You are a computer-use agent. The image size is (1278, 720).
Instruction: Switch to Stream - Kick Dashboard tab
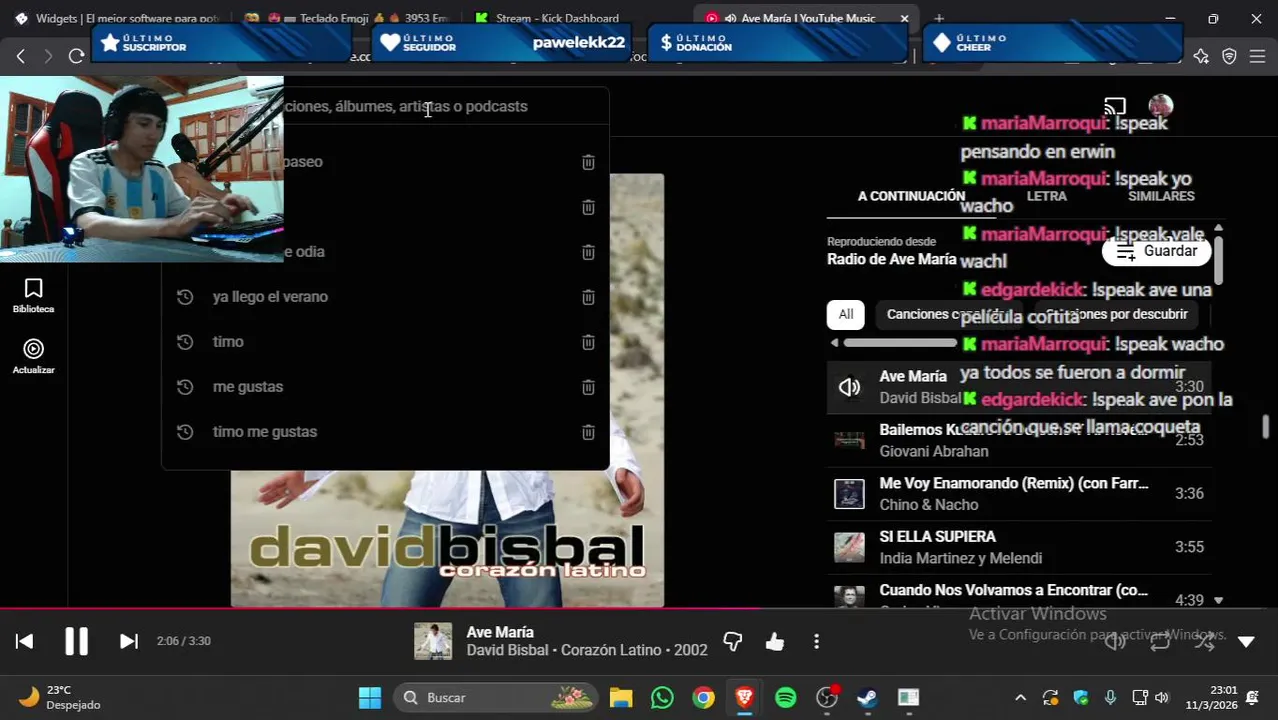[557, 18]
